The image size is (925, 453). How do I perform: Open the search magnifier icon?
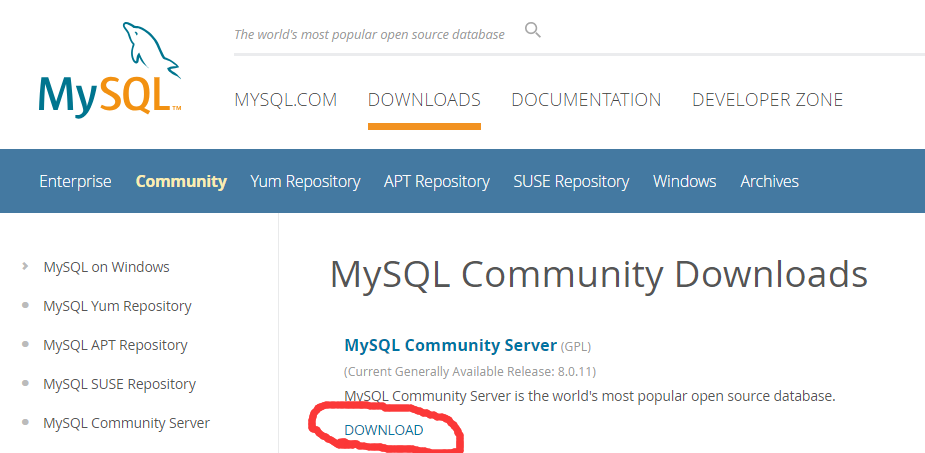tap(533, 30)
